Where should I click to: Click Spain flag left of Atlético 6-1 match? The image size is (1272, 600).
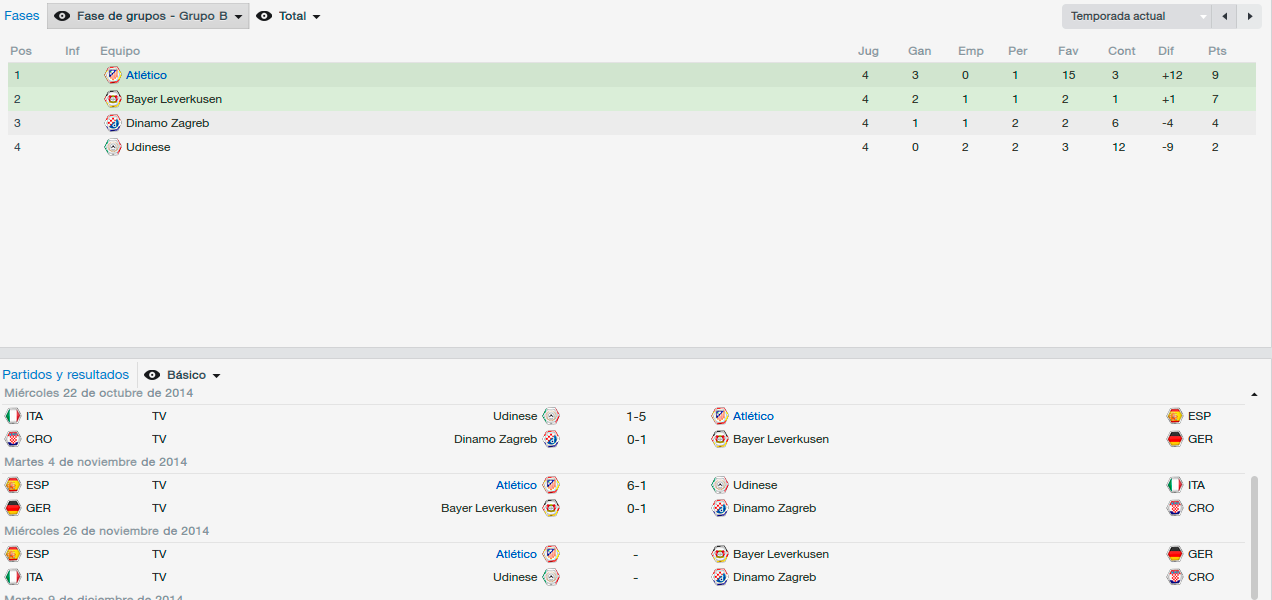[x=13, y=485]
